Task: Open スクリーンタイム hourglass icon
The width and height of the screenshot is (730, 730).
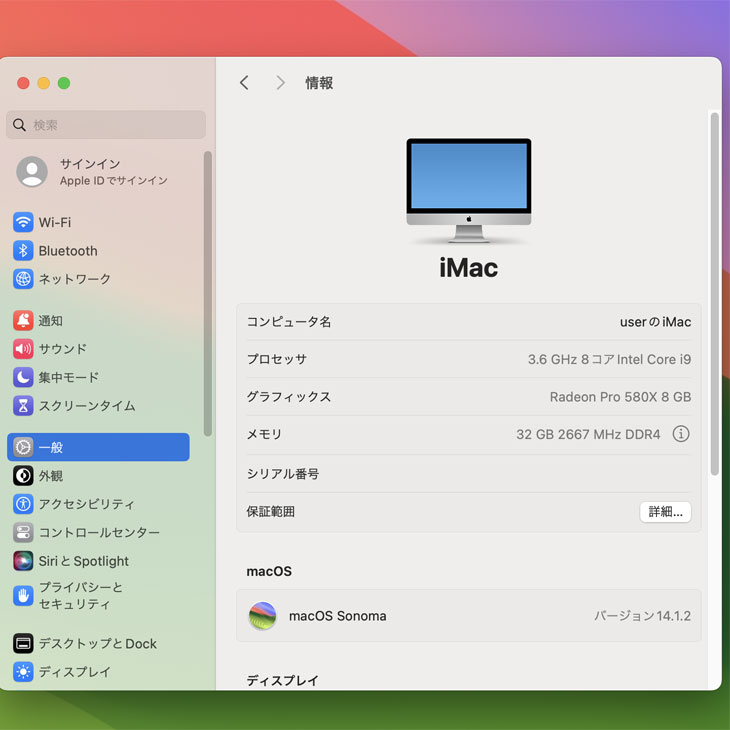Action: point(23,406)
